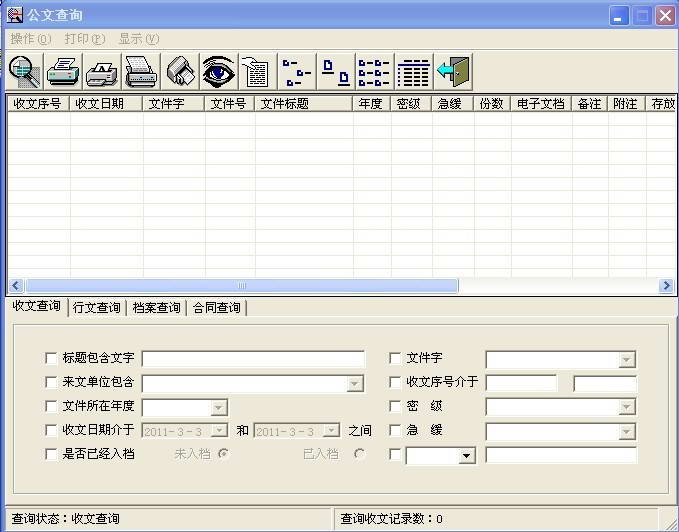The width and height of the screenshot is (679, 532).
Task: Expand the 文件字 dropdown list
Action: [626, 359]
